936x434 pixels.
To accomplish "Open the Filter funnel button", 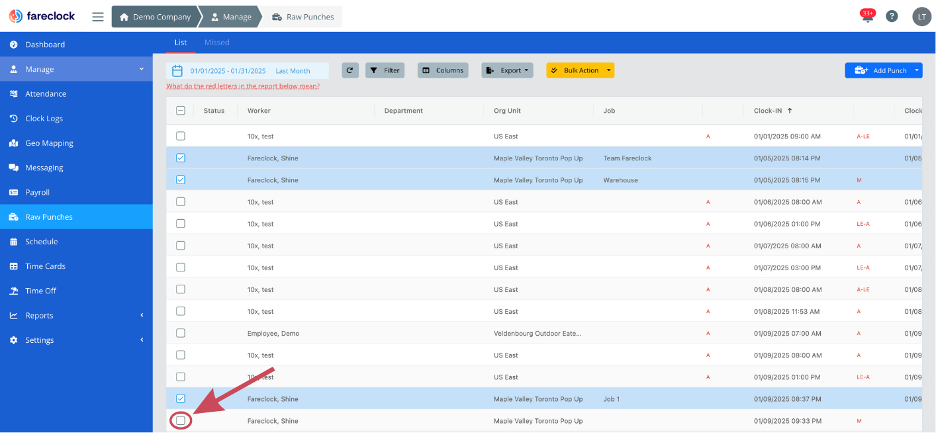I will pyautogui.click(x=384, y=70).
